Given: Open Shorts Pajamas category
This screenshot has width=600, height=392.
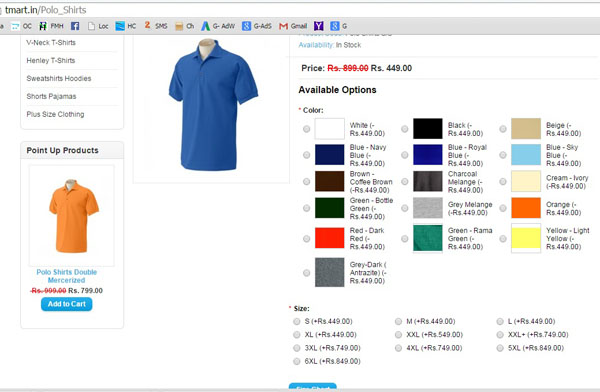Looking at the screenshot, I should click(x=51, y=96).
